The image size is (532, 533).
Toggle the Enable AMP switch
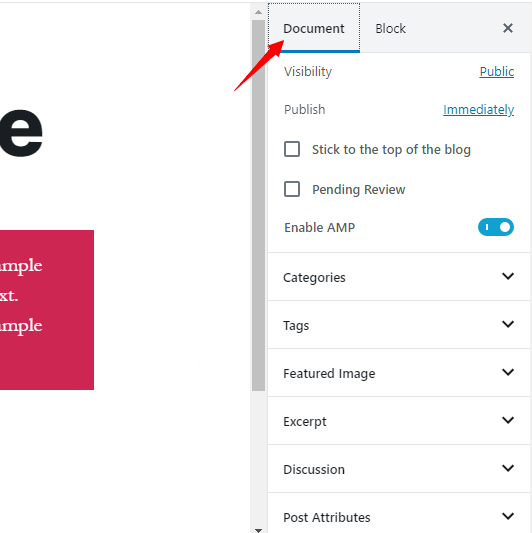point(496,227)
